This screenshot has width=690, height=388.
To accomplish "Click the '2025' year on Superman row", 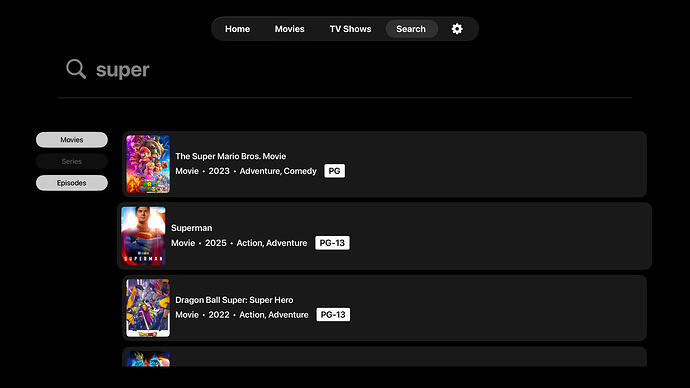I will tap(216, 243).
